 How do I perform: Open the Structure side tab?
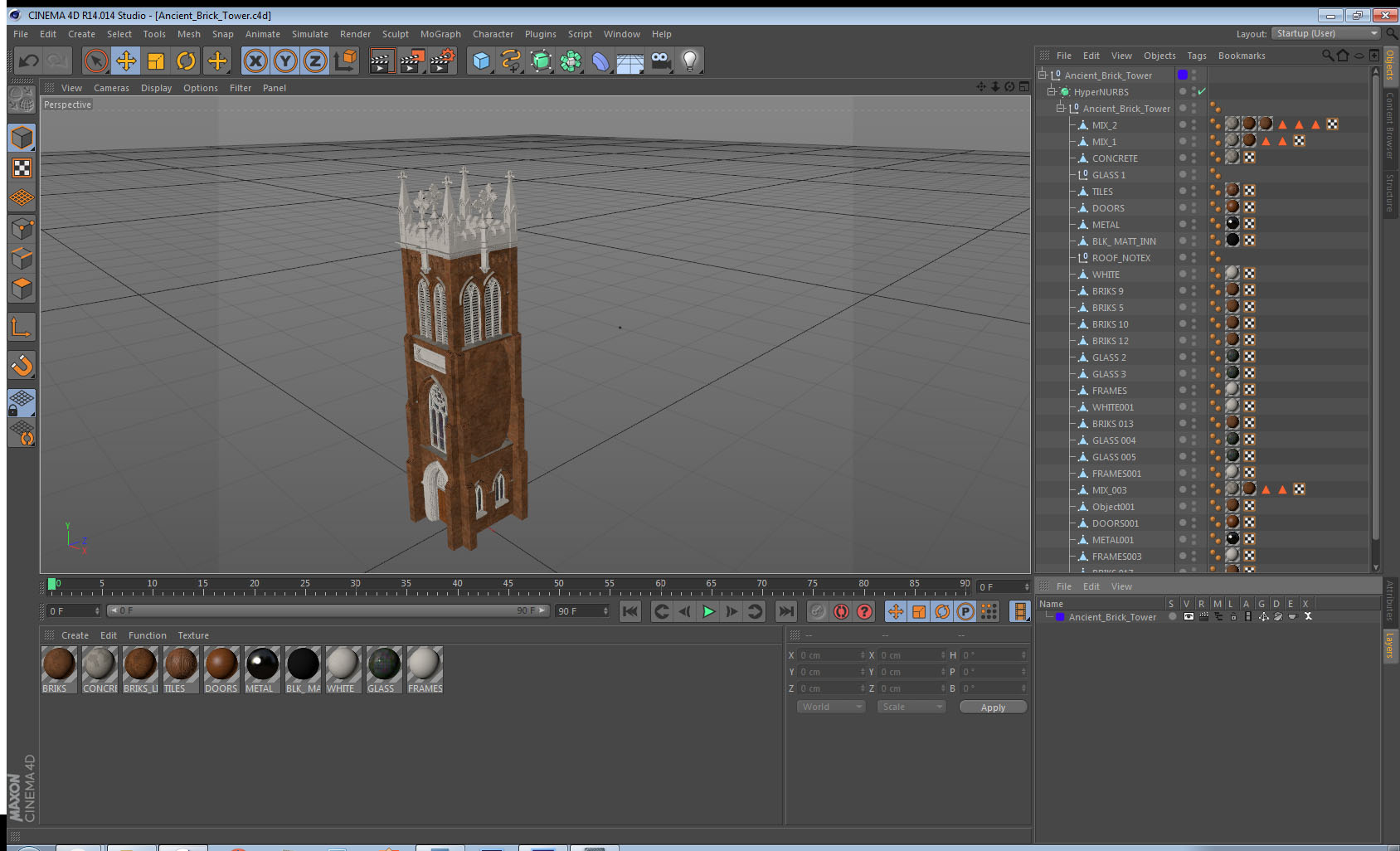(1390, 192)
